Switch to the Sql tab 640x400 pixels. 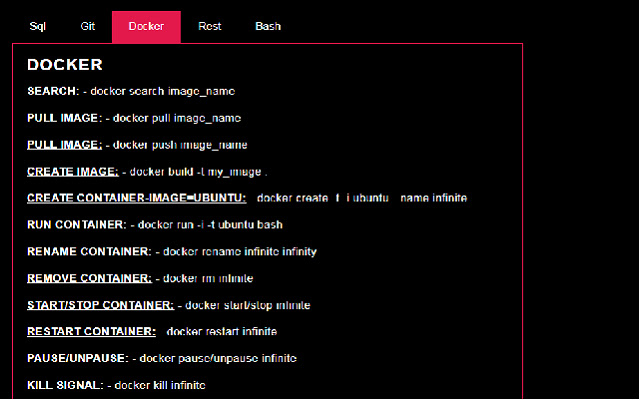pyautogui.click(x=38, y=27)
